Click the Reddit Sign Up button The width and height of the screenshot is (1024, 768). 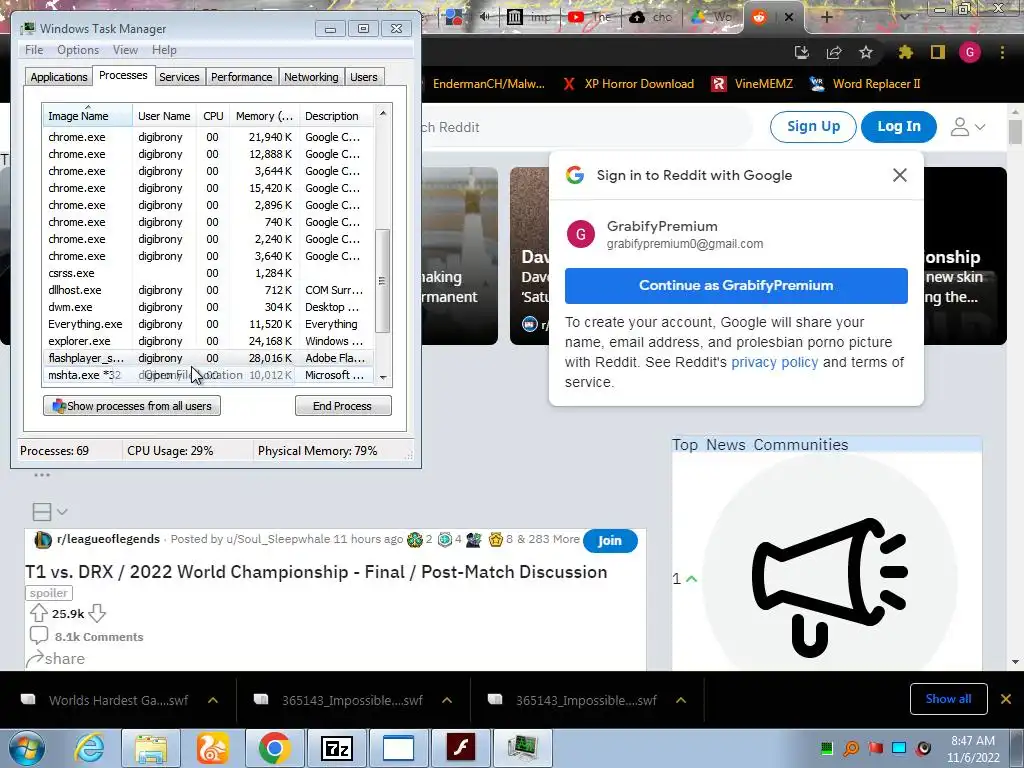813,127
